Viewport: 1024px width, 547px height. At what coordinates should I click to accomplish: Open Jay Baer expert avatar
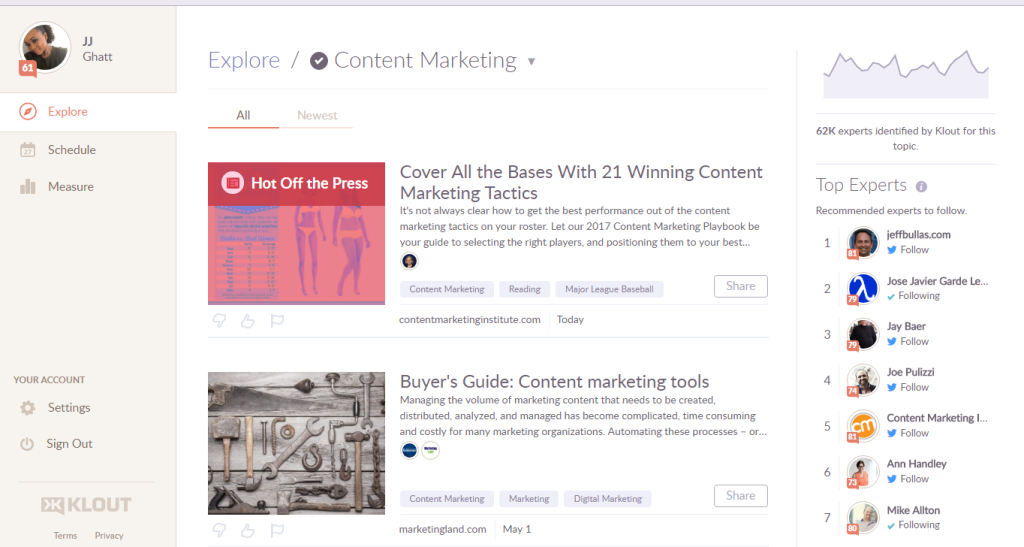tap(863, 334)
